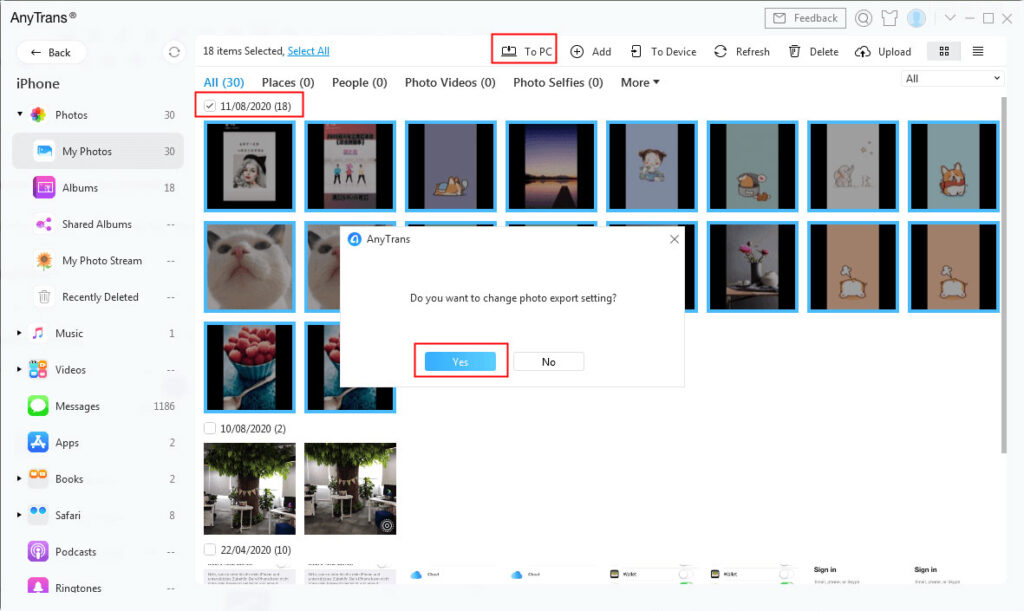
Task: Select the tree photo with live icon
Action: tap(350, 488)
